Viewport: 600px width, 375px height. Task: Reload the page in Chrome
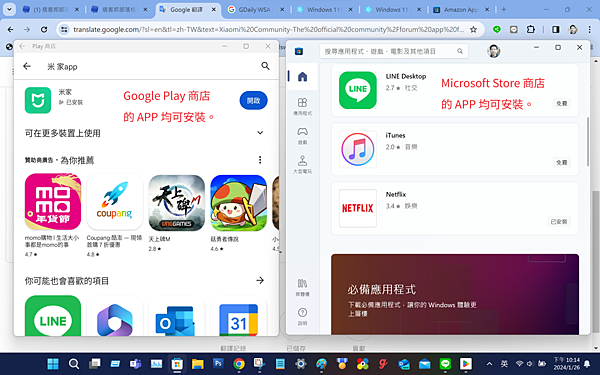(x=44, y=29)
